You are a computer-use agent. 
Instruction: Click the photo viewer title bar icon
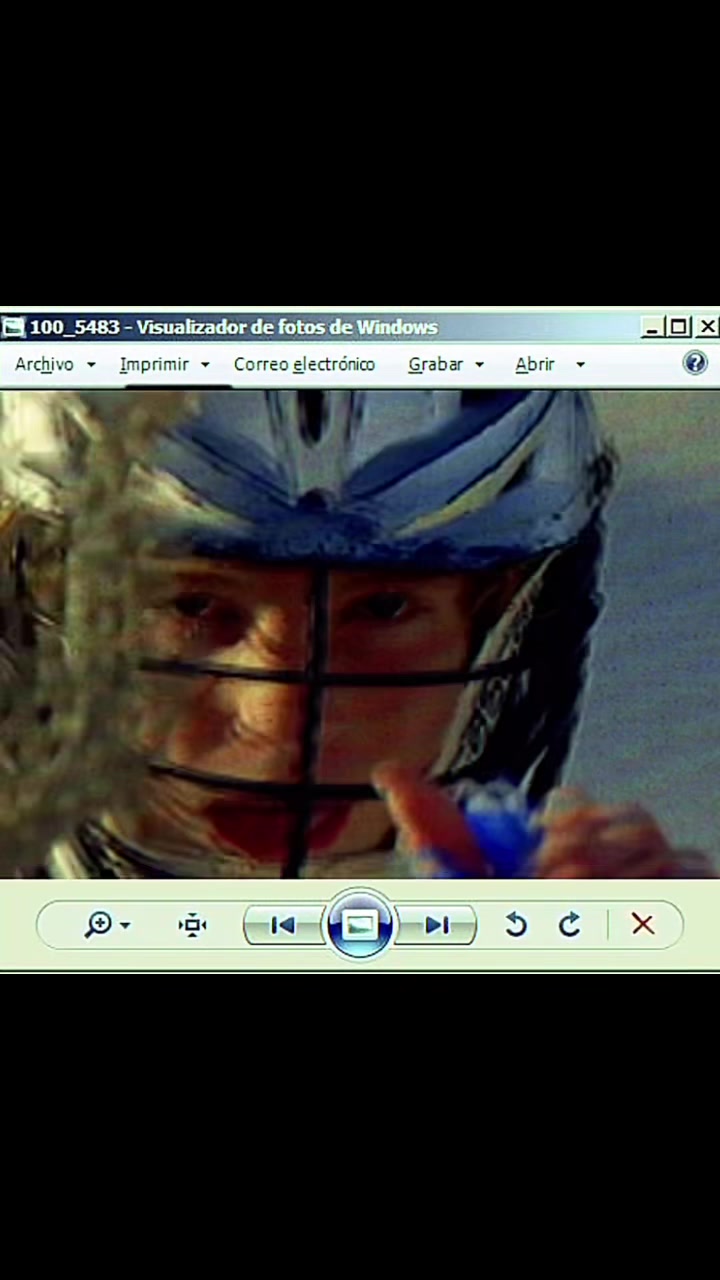12,327
